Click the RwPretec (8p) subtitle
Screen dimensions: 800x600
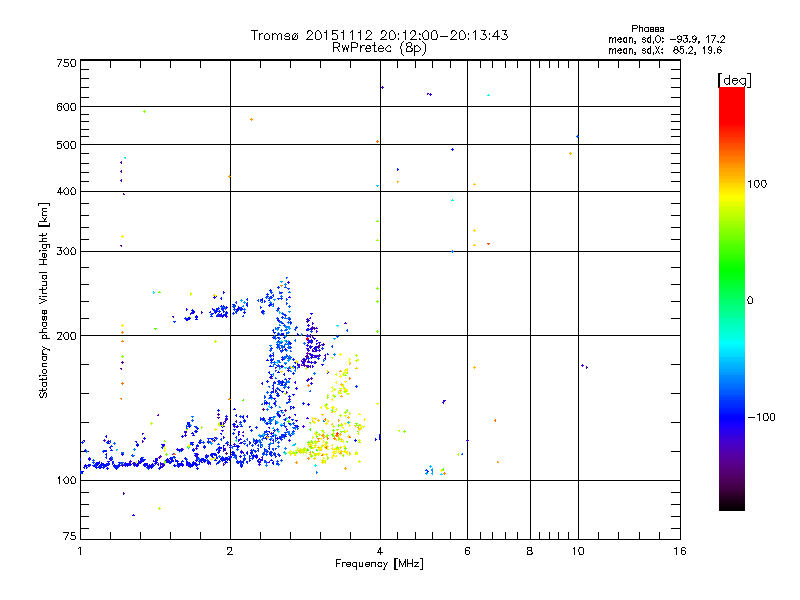click(x=379, y=48)
